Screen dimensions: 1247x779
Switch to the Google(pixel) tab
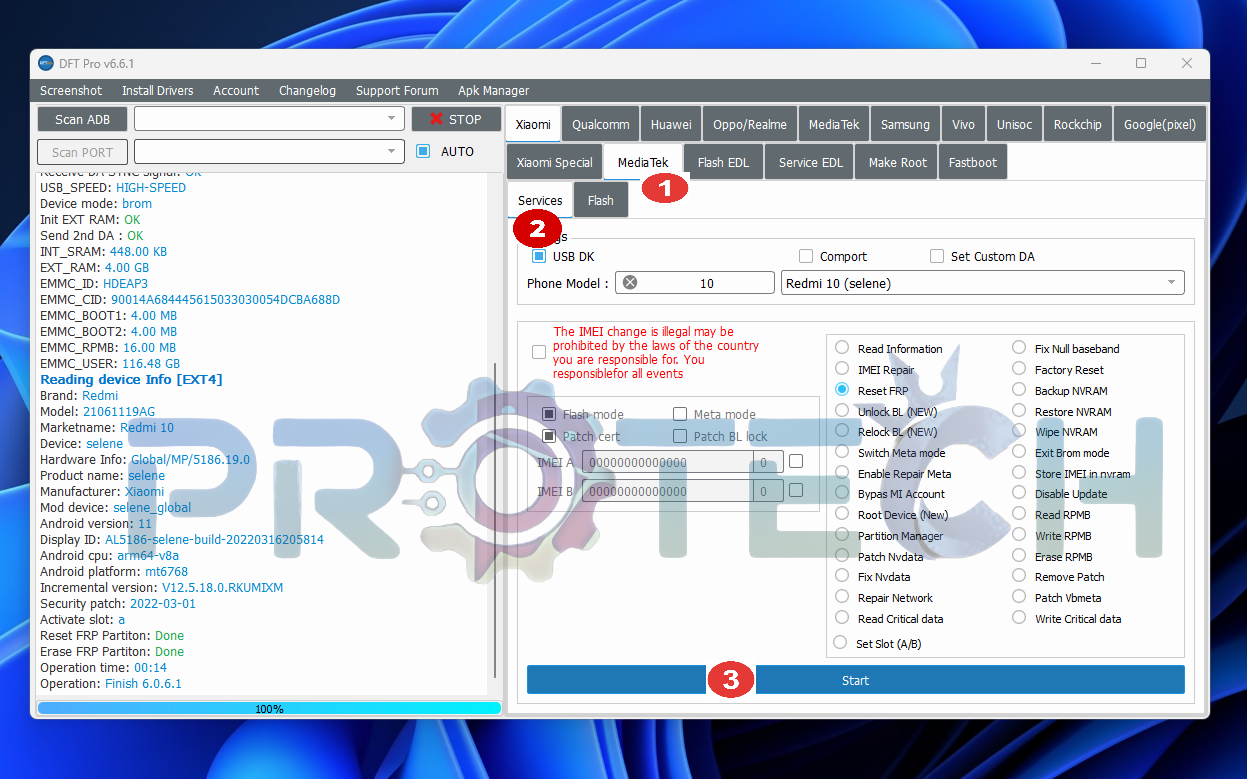coord(1160,124)
